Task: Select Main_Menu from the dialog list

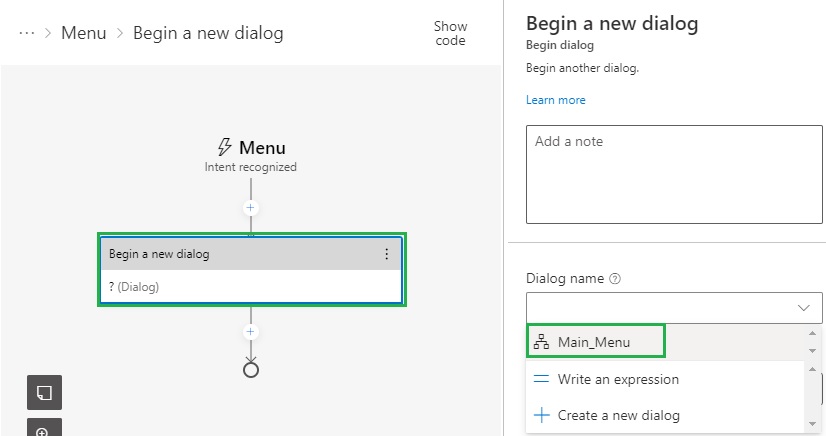Action: [x=594, y=342]
